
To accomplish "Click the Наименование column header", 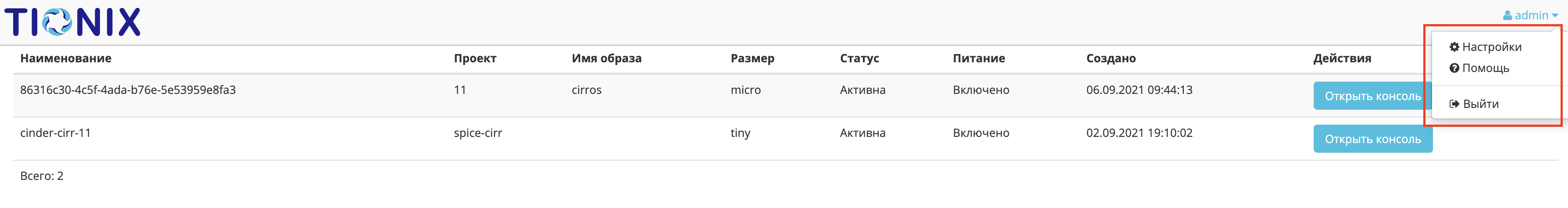I will tap(66, 58).
